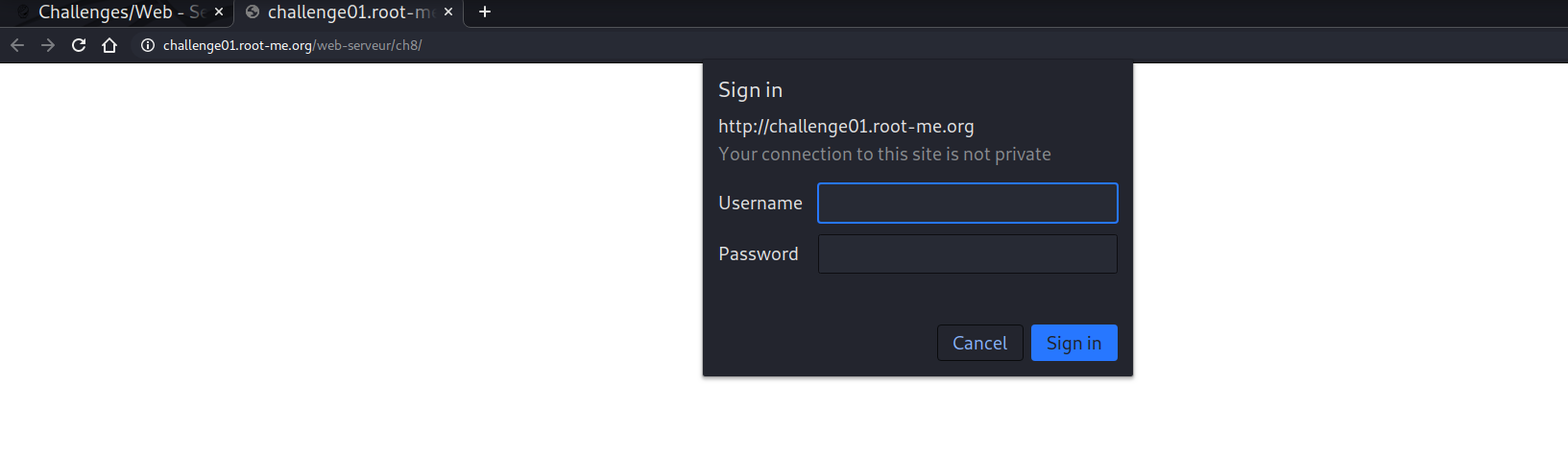Click the Username label text
This screenshot has width=1568, height=457.
click(x=760, y=203)
